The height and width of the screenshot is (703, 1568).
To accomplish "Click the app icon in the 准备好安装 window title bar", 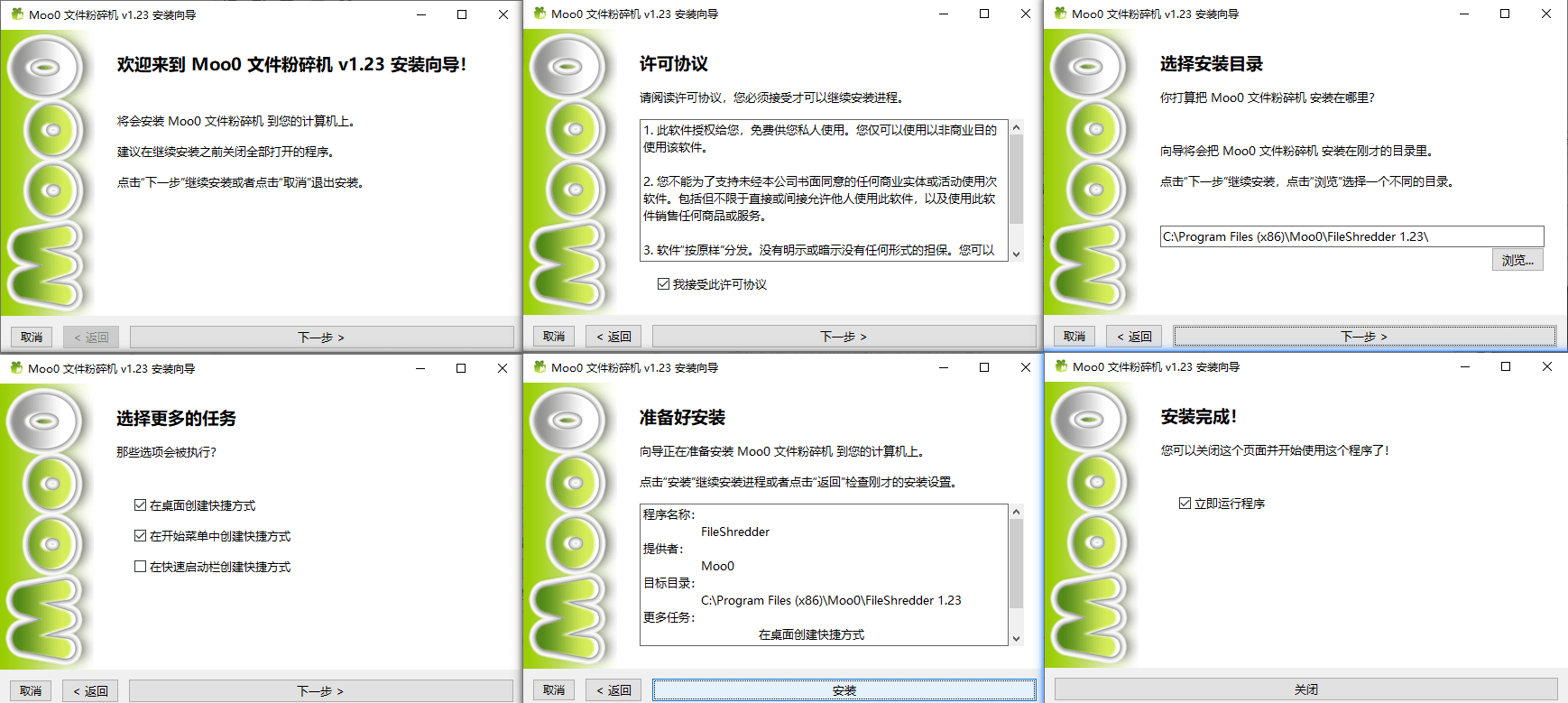I will [x=540, y=367].
